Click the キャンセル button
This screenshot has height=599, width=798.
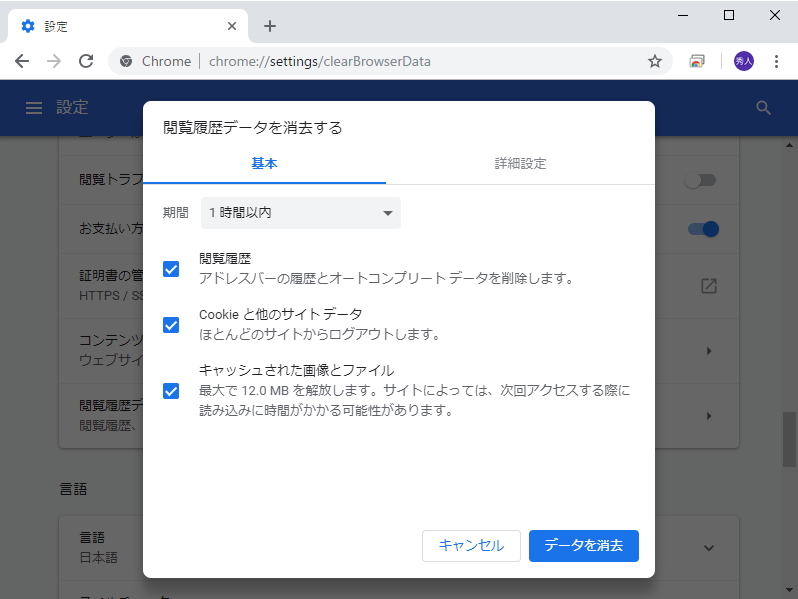pos(471,546)
